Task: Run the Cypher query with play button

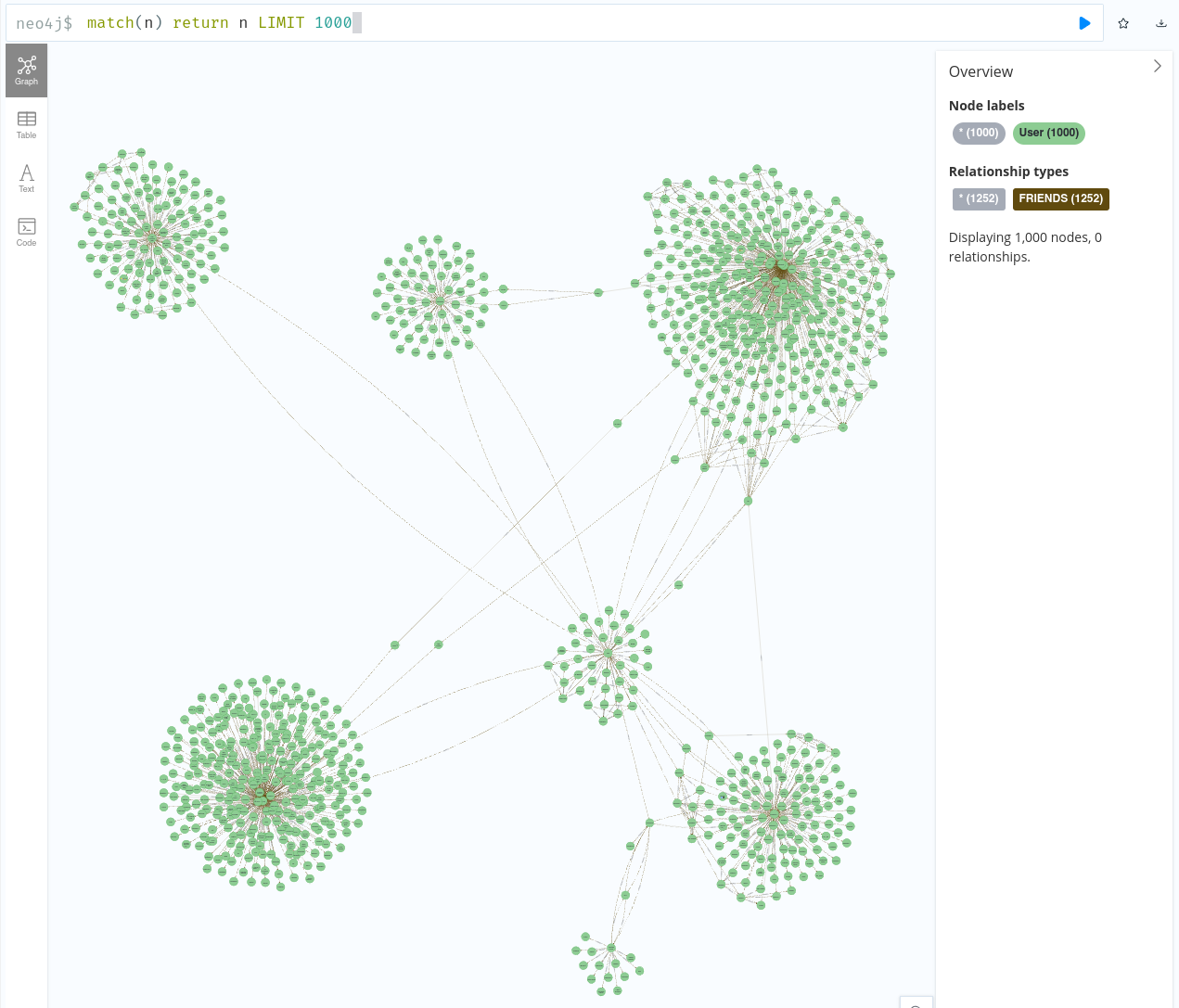Action: coord(1084,23)
